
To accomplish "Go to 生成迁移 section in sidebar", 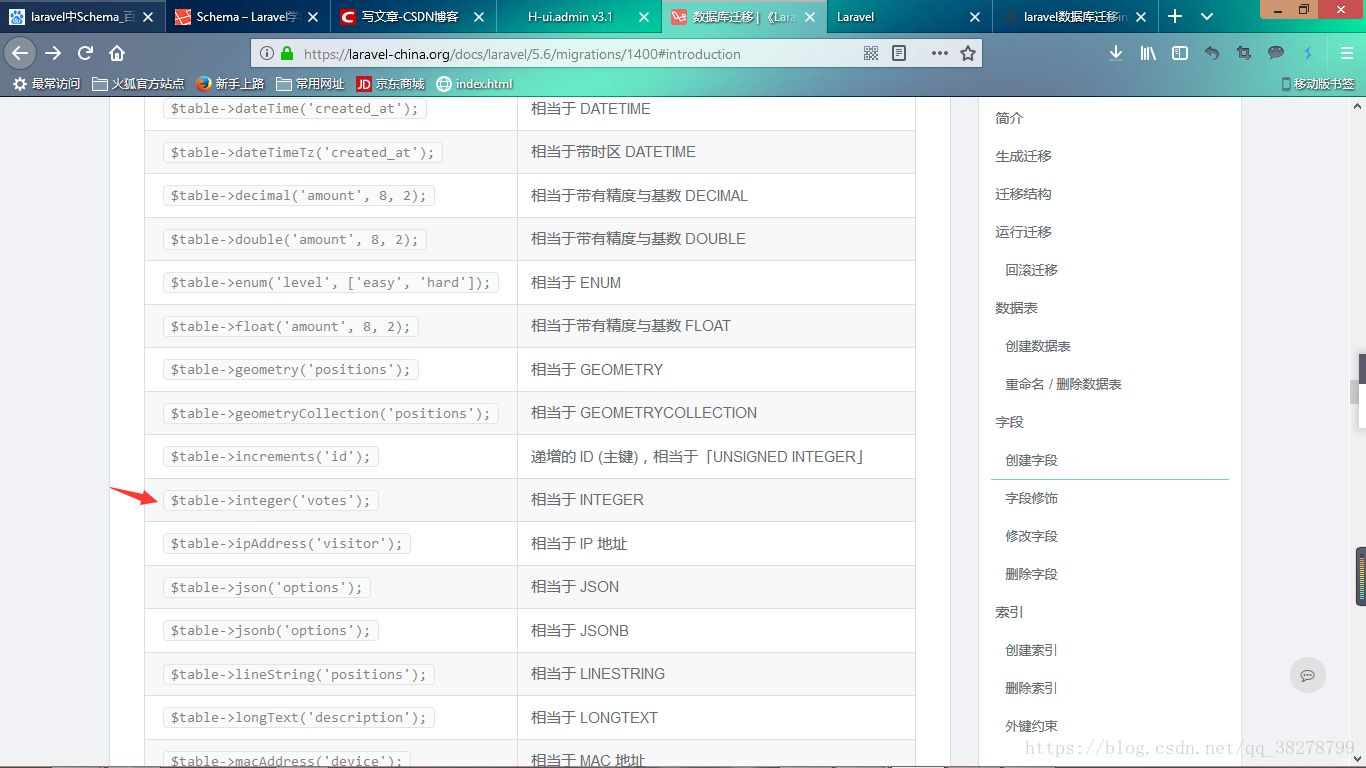I will pyautogui.click(x=1023, y=156).
